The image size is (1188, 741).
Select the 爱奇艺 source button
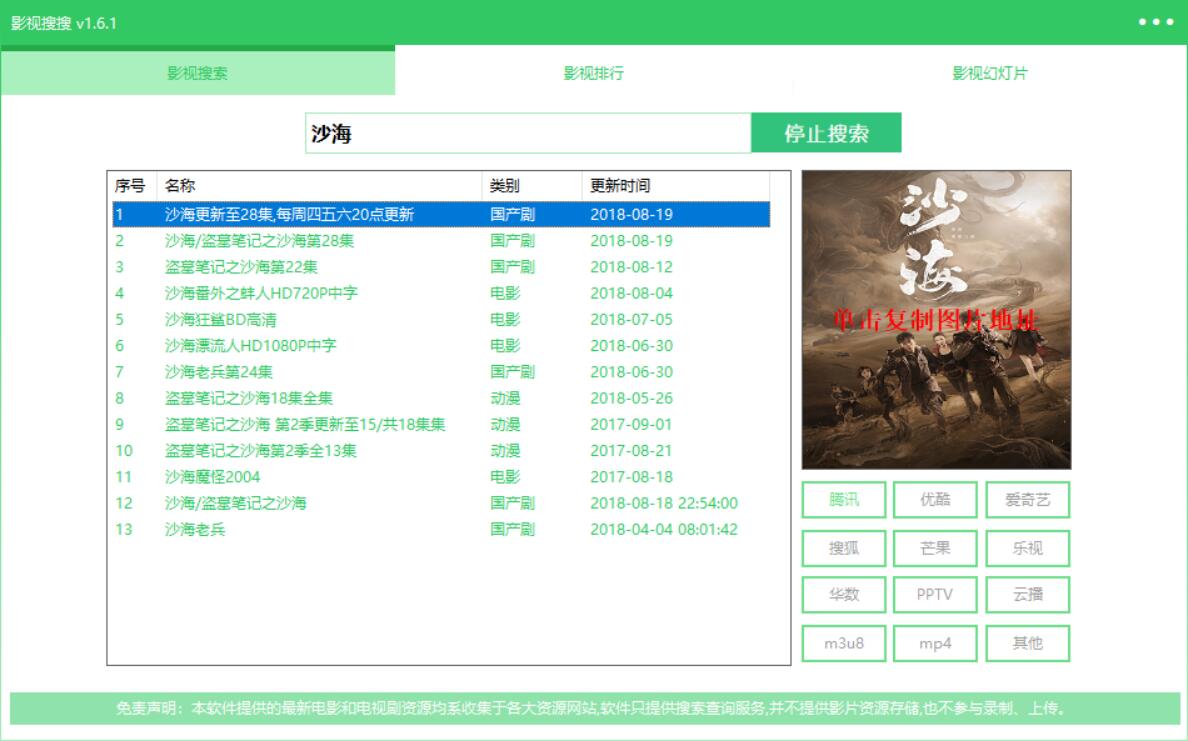1027,500
